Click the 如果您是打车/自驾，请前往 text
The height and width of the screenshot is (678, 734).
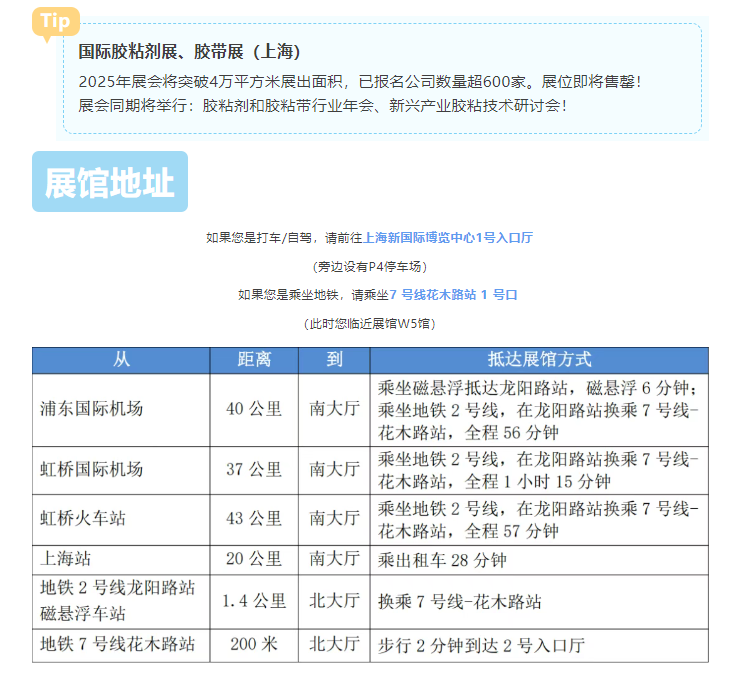(285, 238)
